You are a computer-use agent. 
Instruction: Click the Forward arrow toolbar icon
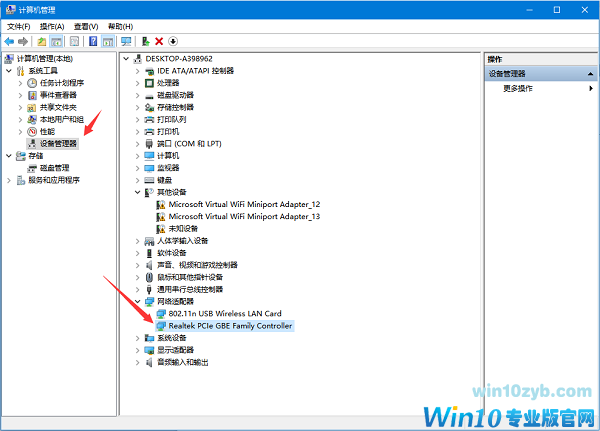click(x=23, y=41)
